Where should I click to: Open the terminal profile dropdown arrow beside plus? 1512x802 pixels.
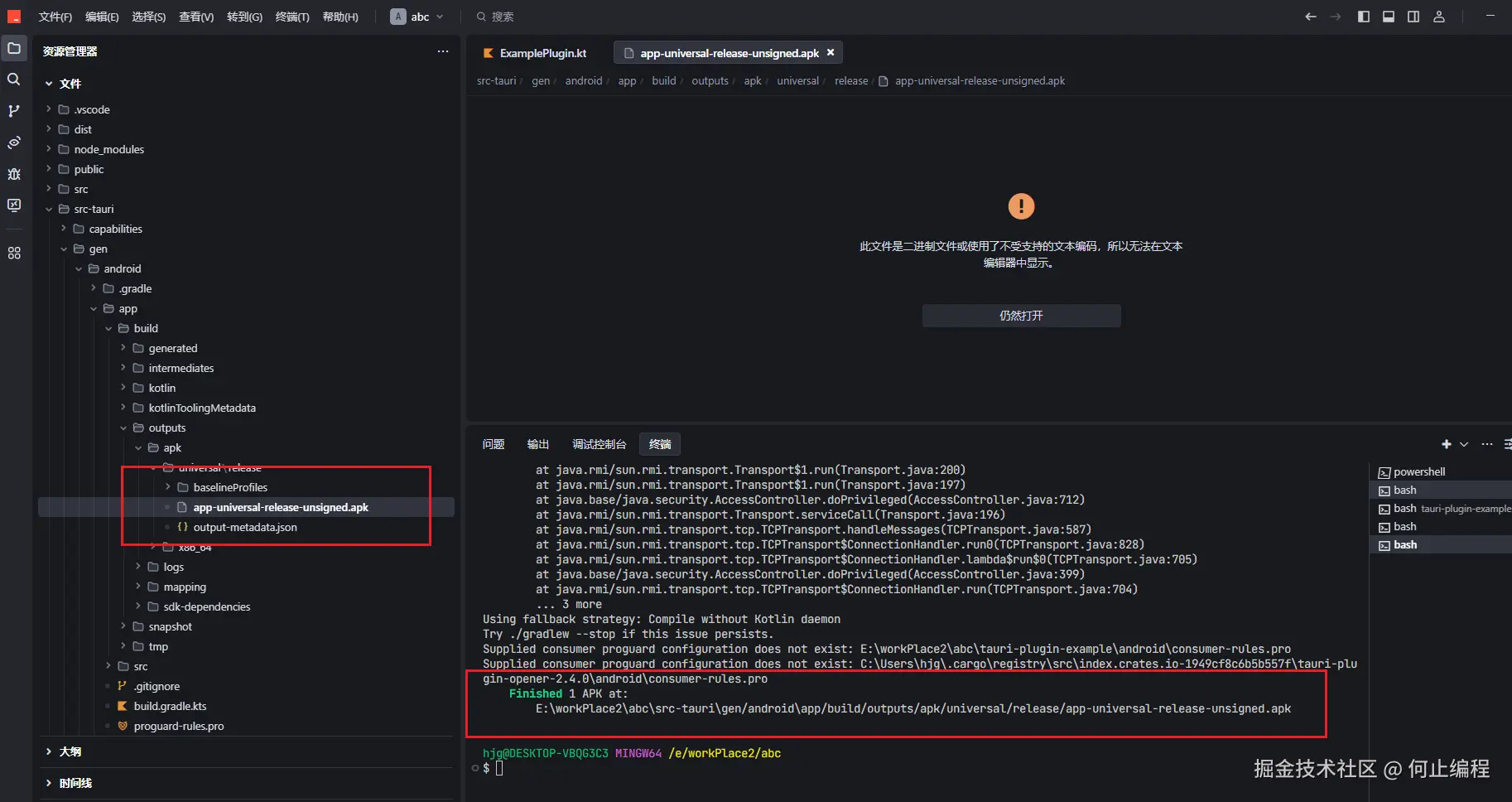pyautogui.click(x=1464, y=444)
